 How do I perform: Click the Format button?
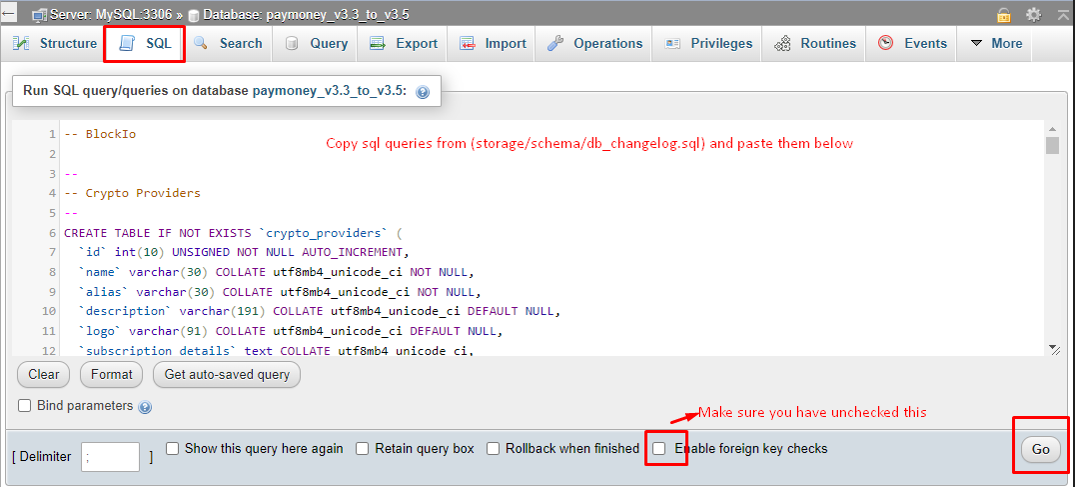point(111,375)
